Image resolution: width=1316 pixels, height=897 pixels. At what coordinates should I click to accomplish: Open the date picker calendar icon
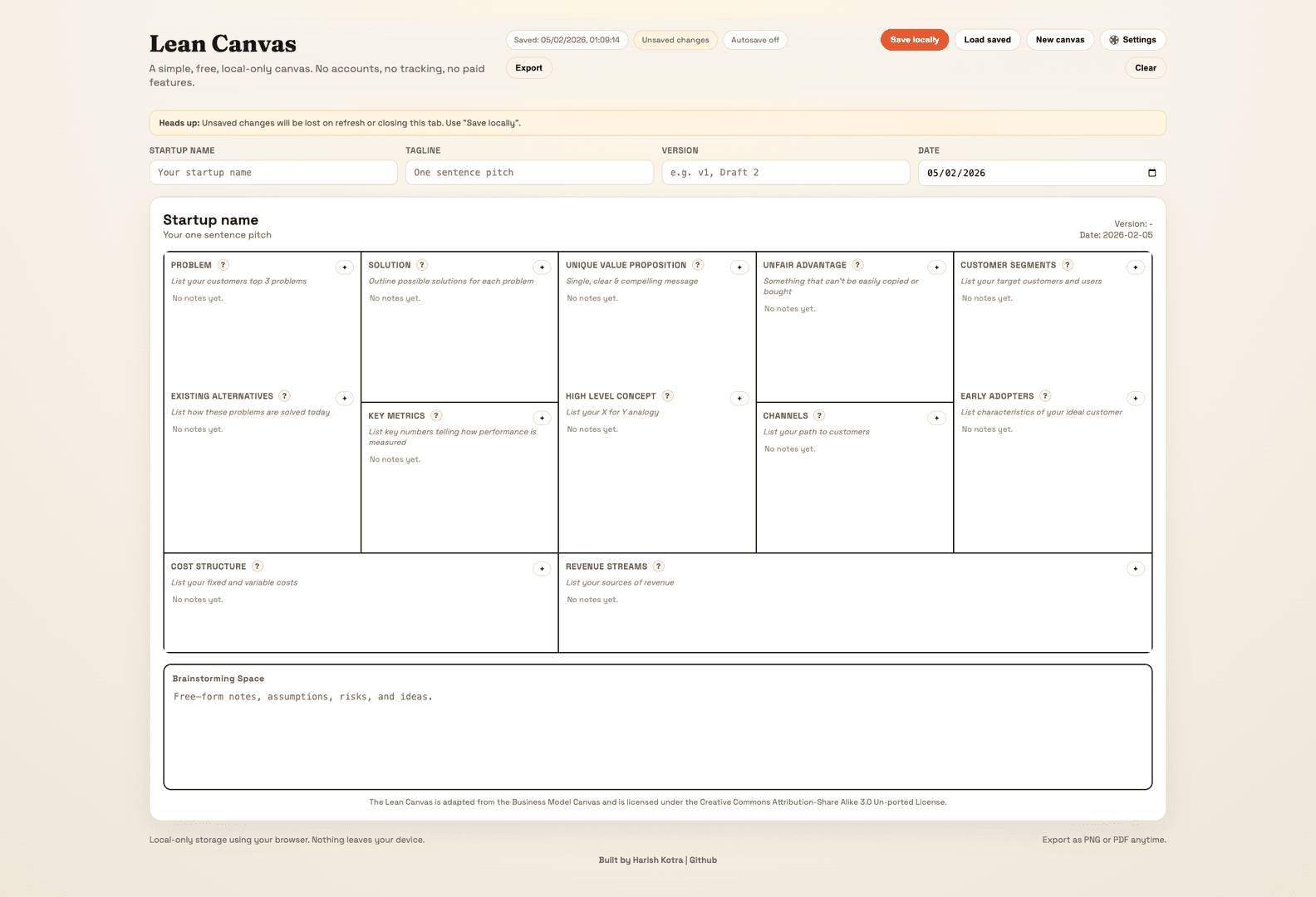point(1151,173)
